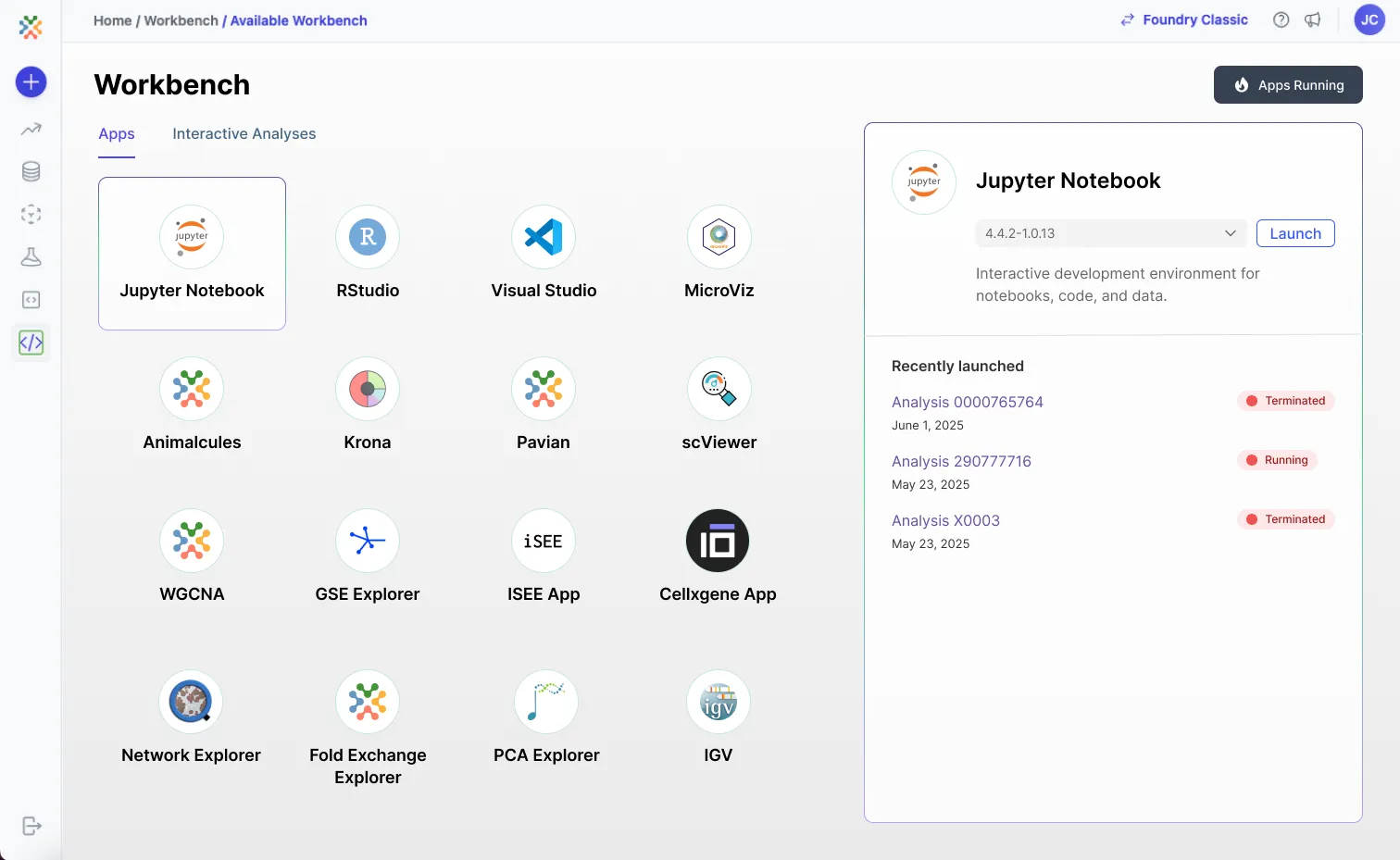This screenshot has height=860, width=1400.
Task: Open the IGV app icon
Action: [x=719, y=702]
